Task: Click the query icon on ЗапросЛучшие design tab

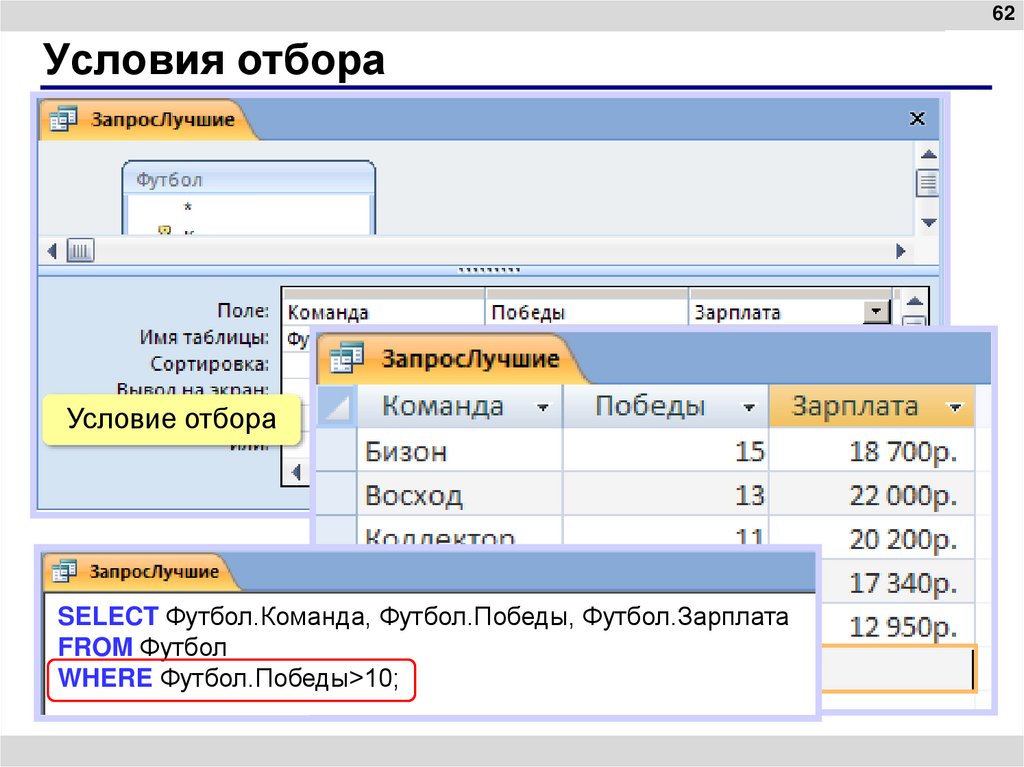Action: (62, 118)
